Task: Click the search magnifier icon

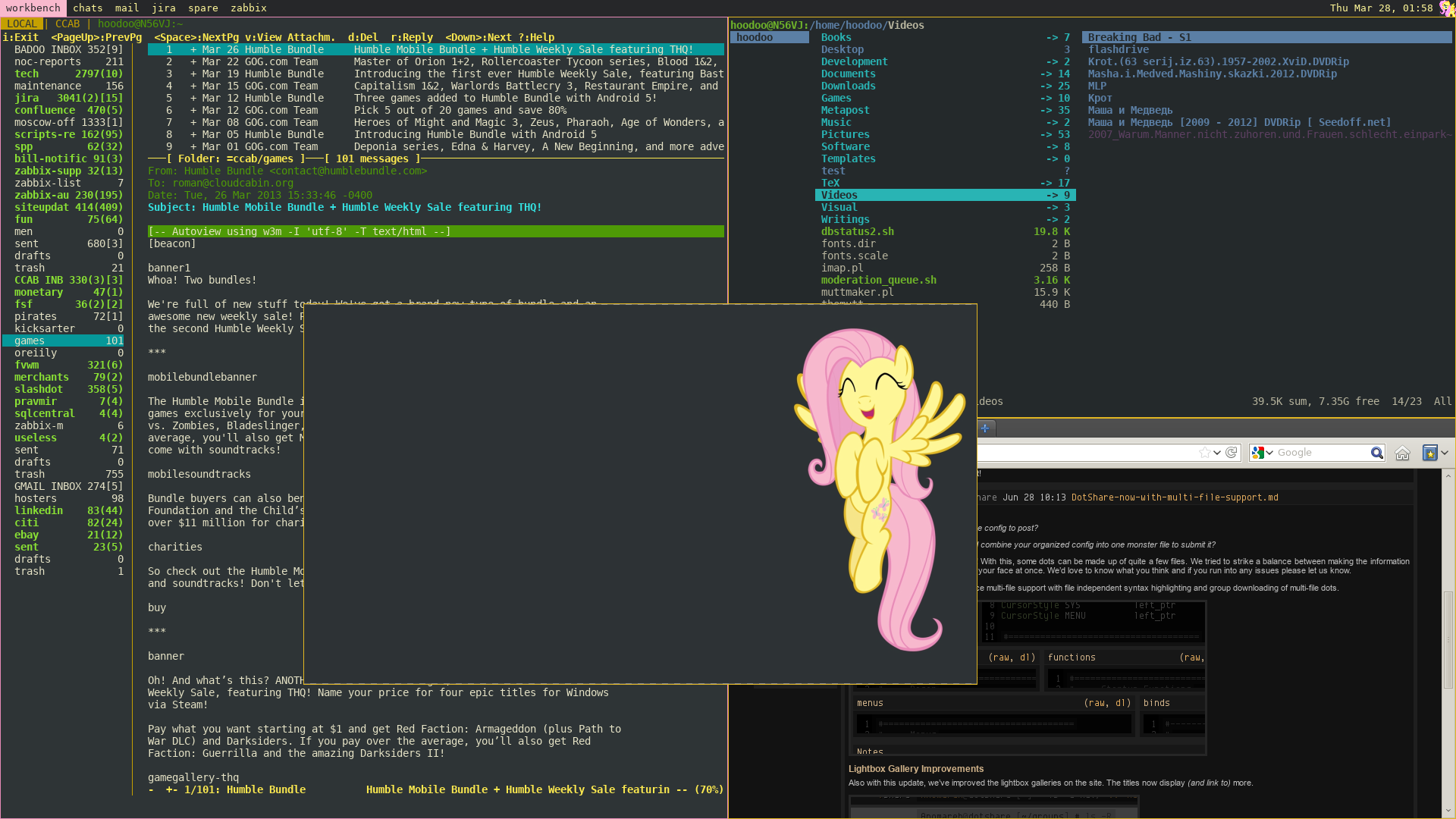Action: click(x=1376, y=453)
